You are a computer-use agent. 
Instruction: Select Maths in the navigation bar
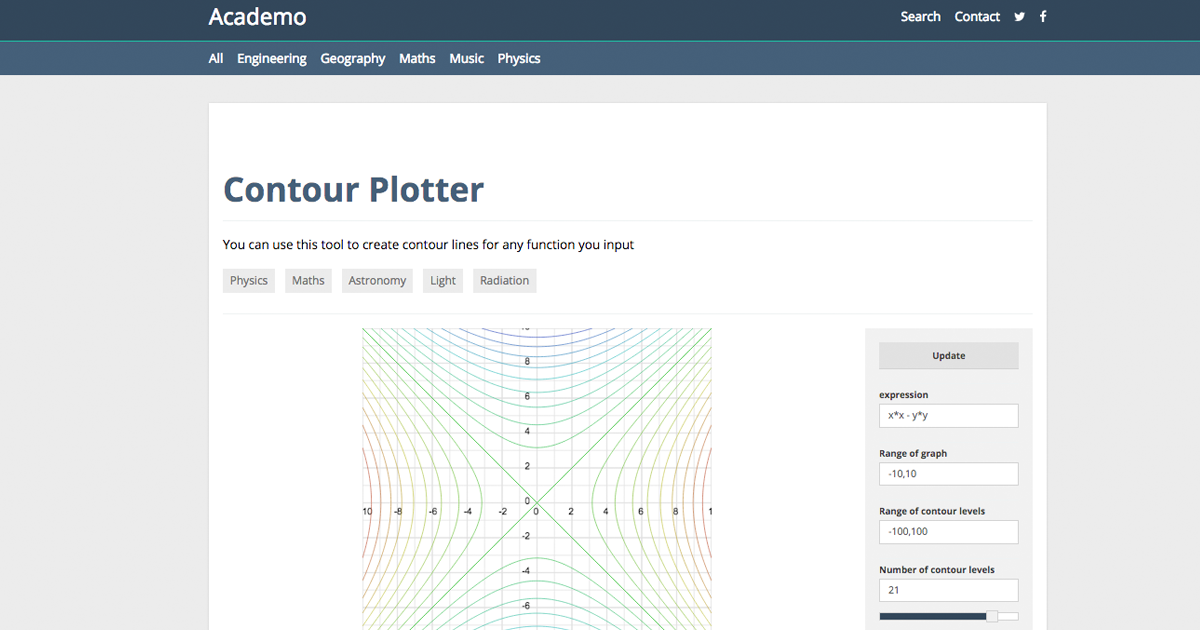[417, 59]
